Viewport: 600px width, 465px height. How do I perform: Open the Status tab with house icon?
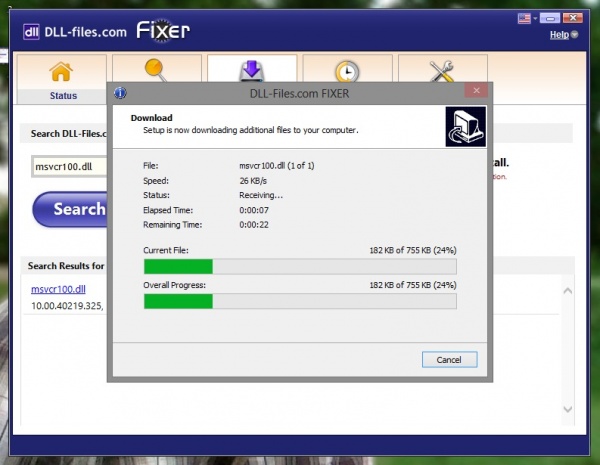tap(62, 79)
